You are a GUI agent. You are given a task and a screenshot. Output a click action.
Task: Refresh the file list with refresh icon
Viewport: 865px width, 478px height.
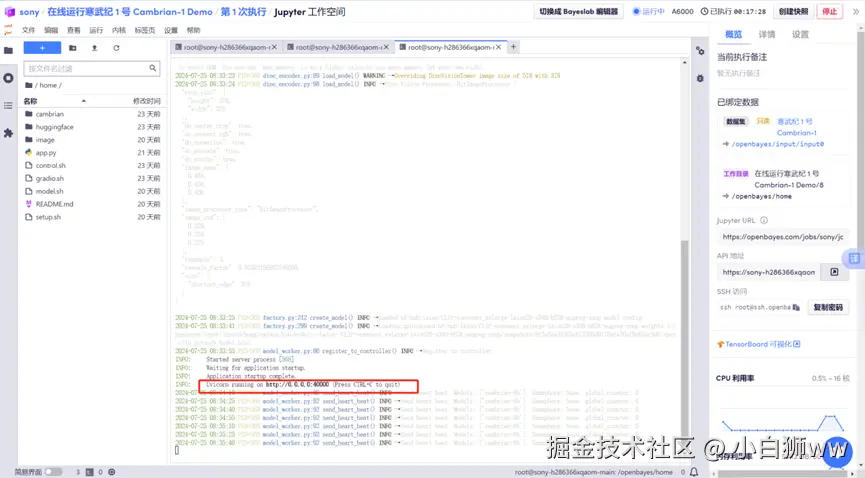coord(116,48)
